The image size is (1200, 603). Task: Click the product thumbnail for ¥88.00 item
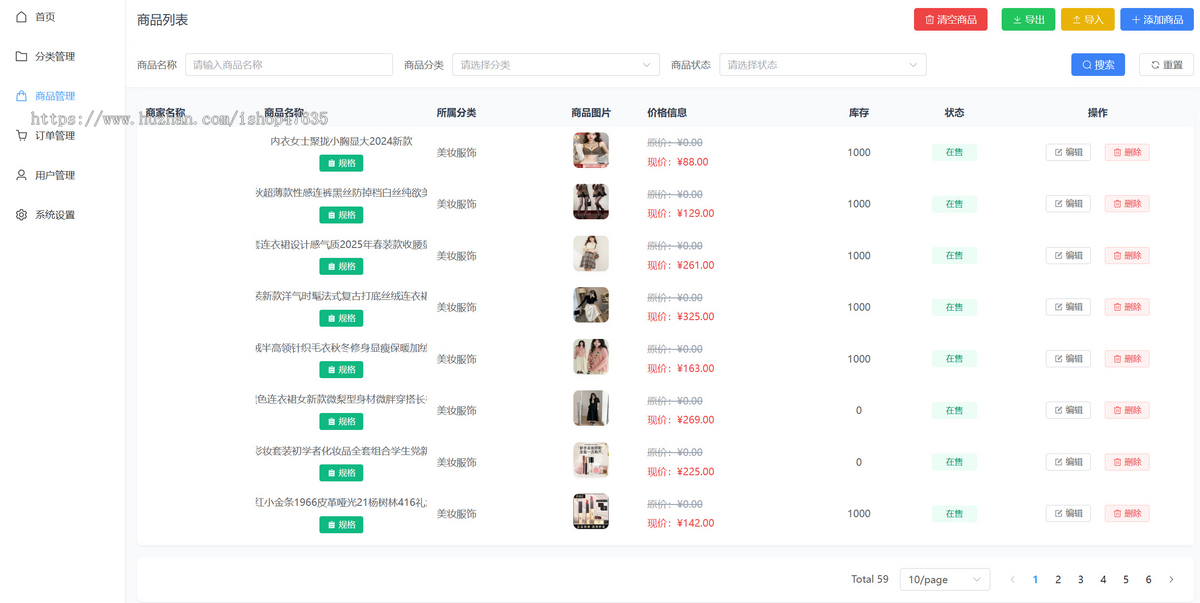tap(590, 151)
